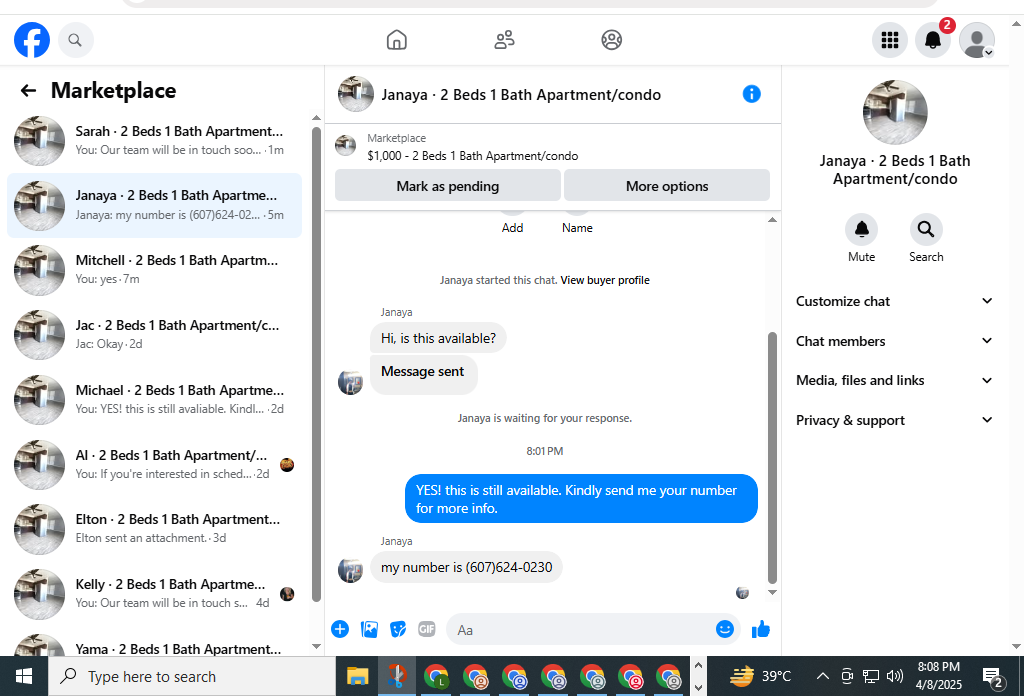Go to the Home feed icon
This screenshot has width=1024, height=696.
(396, 40)
